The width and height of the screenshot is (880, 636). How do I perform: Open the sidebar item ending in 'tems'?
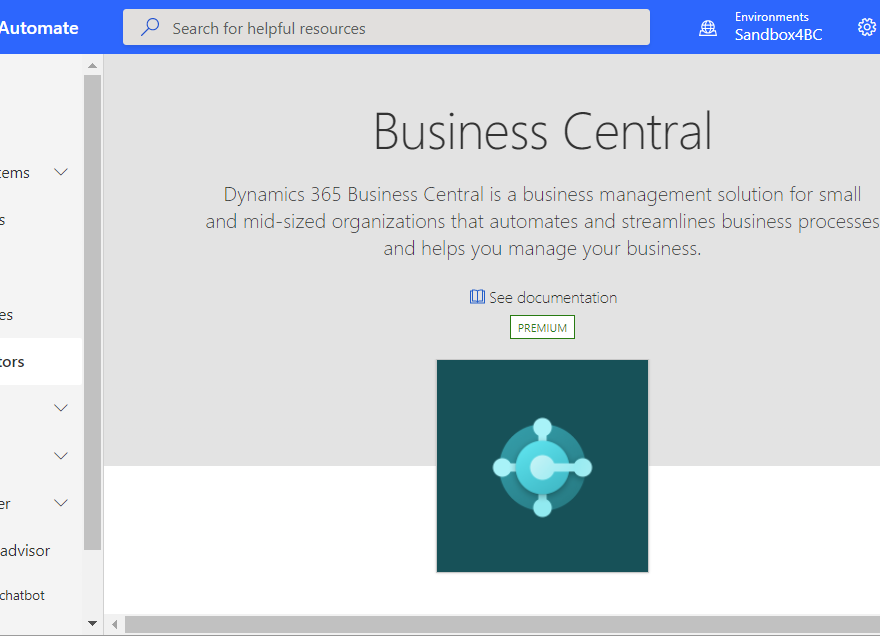[15, 173]
